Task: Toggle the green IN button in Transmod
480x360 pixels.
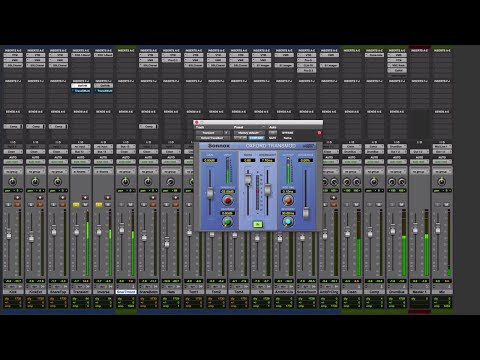Action: [x=257, y=224]
